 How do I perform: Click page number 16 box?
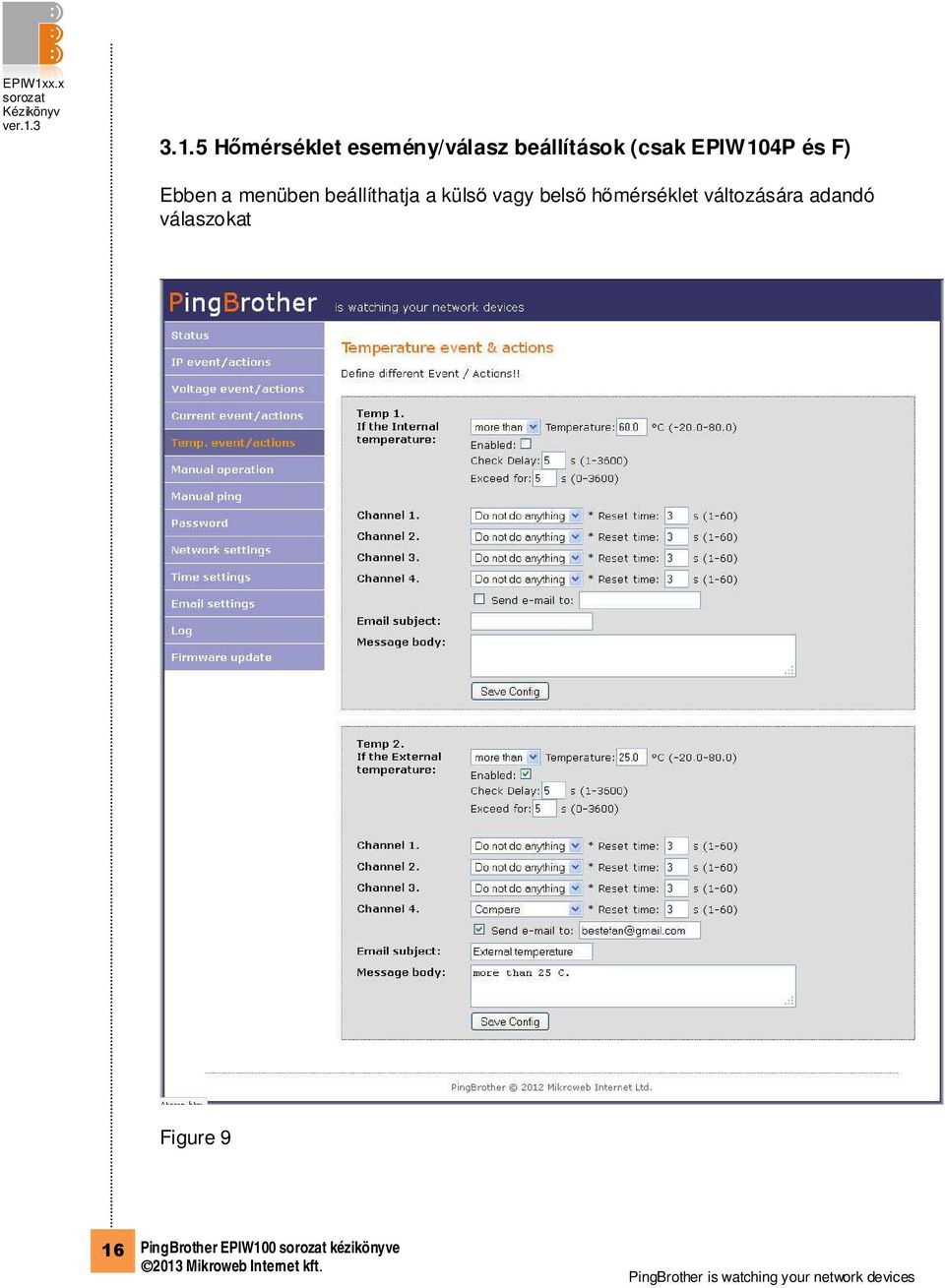tap(113, 1251)
